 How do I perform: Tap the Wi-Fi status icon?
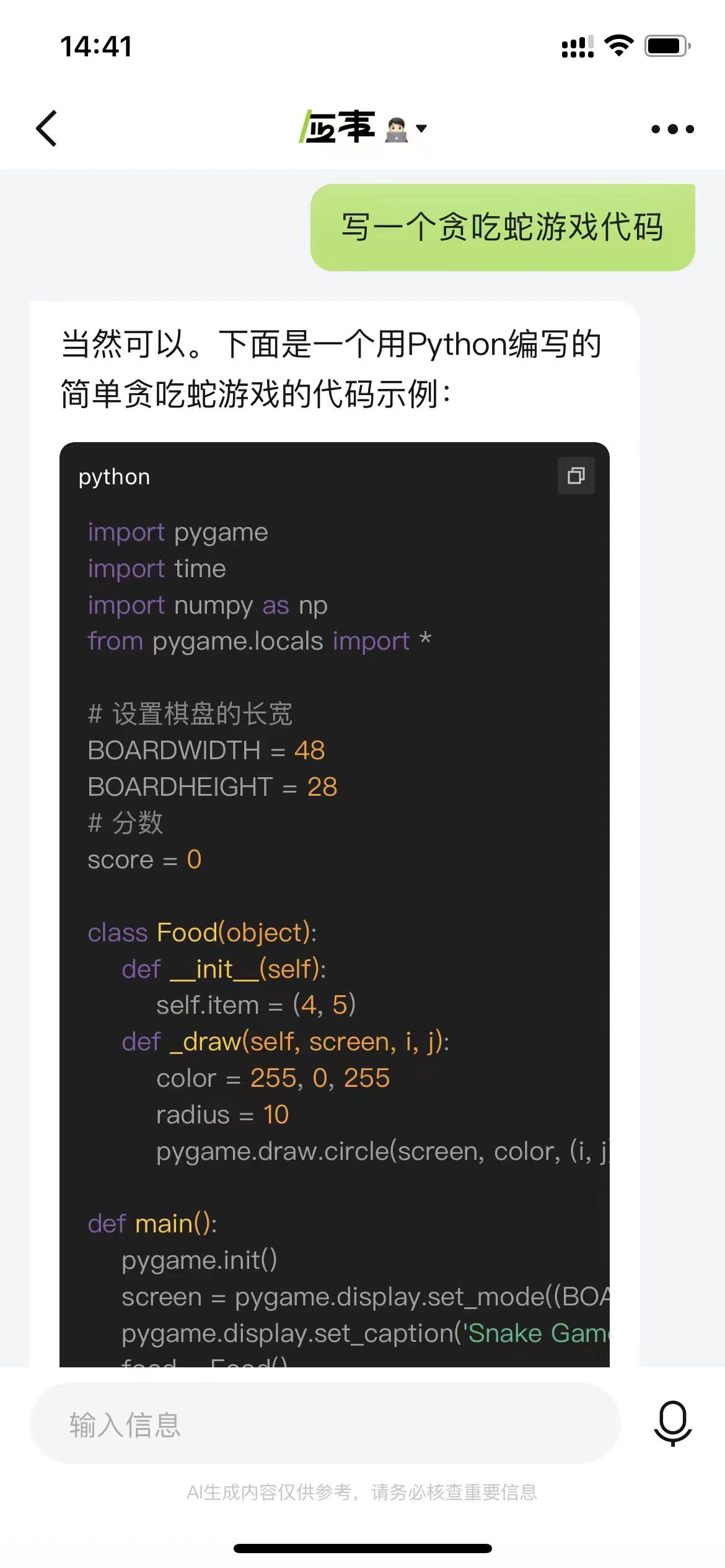[618, 46]
